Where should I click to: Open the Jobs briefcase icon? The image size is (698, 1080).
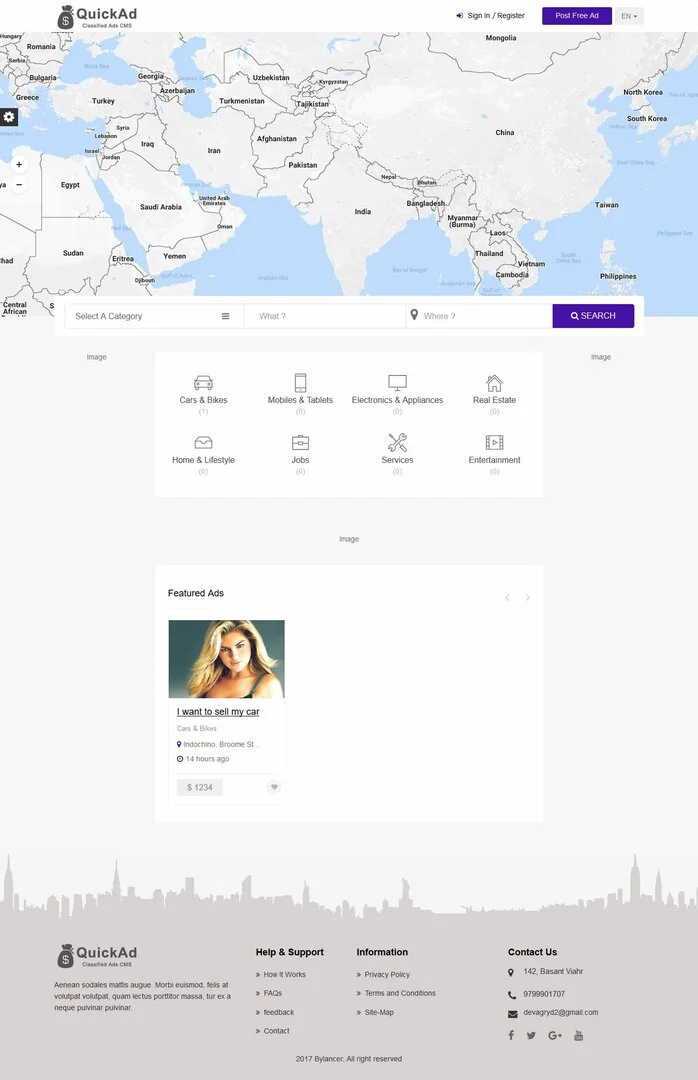[300, 442]
